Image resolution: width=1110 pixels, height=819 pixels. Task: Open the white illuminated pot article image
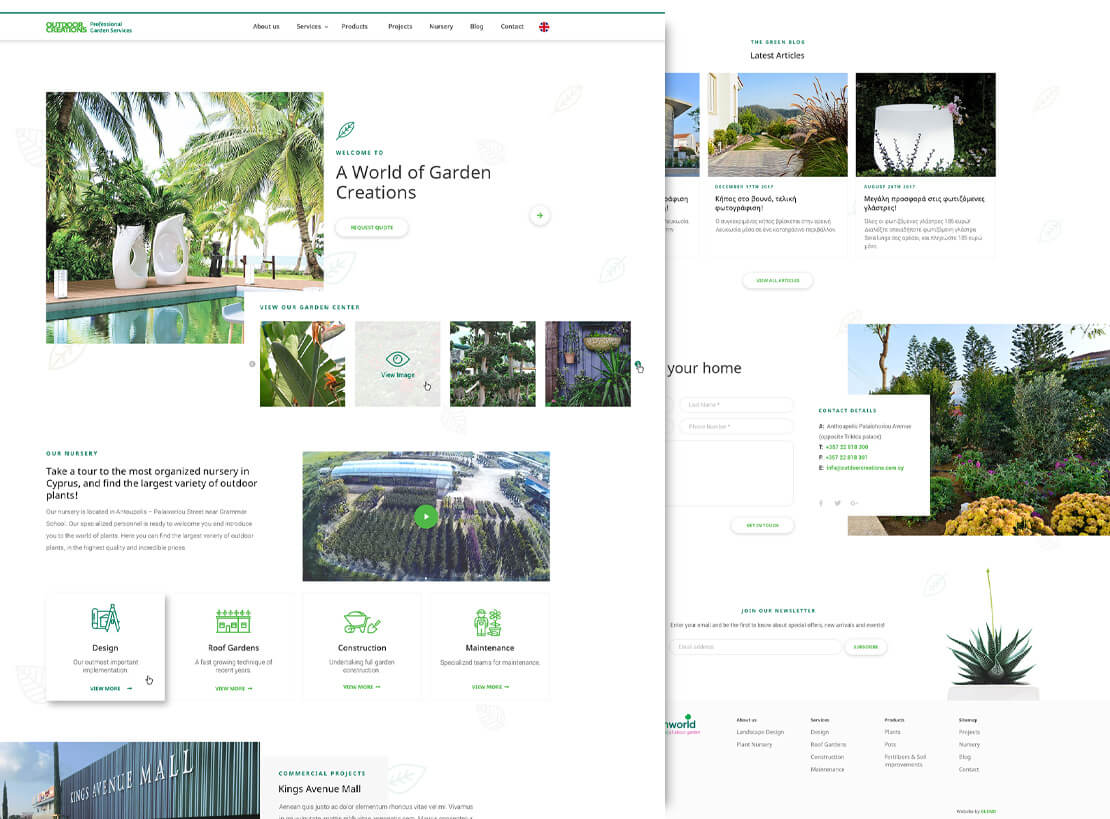pyautogui.click(x=925, y=125)
